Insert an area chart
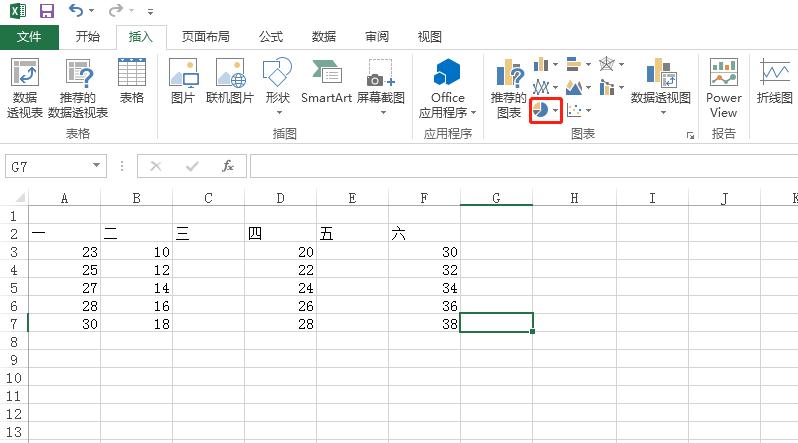The height and width of the screenshot is (443, 798). click(x=574, y=87)
